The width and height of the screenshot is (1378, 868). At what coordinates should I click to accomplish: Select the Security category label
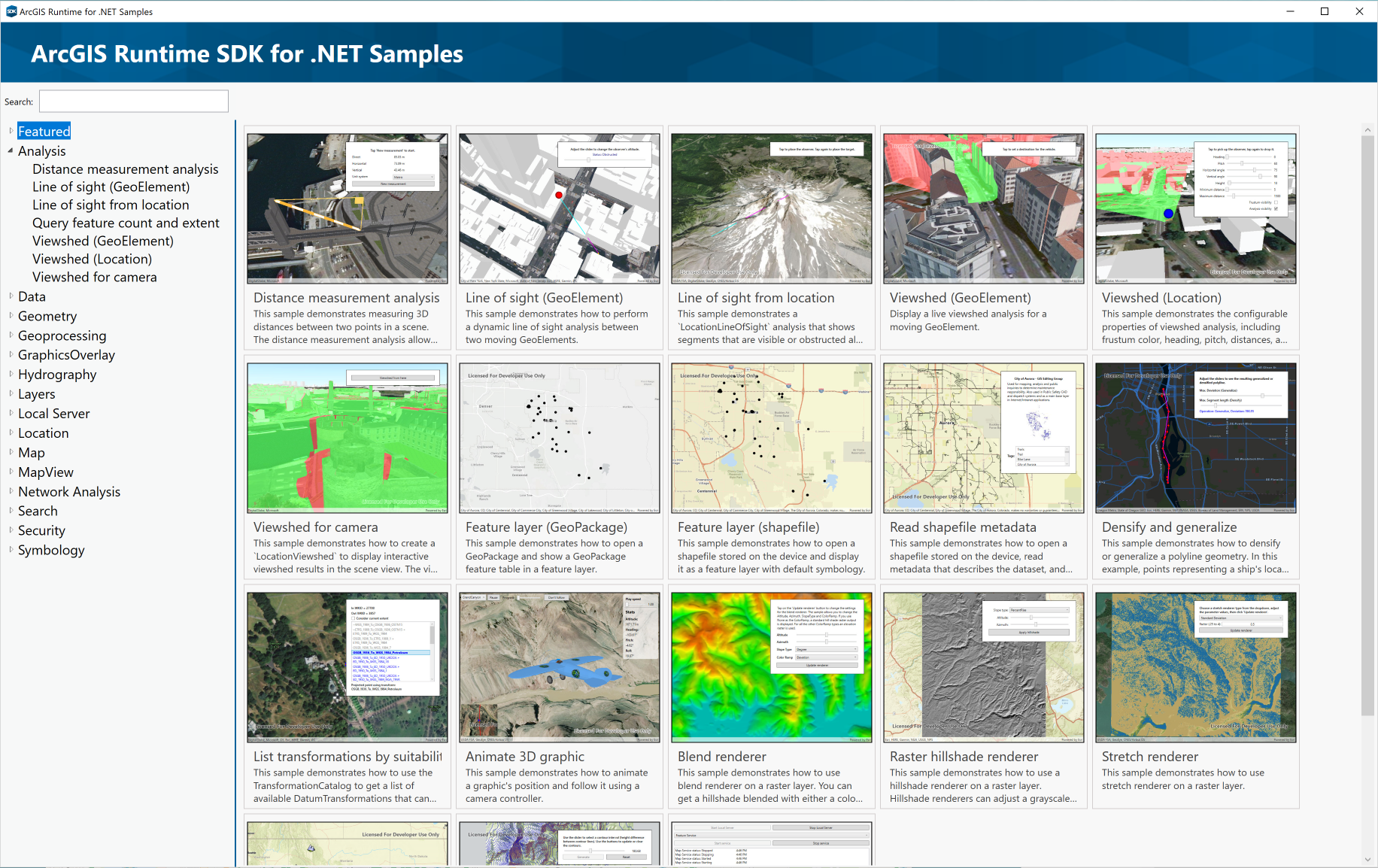(41, 530)
